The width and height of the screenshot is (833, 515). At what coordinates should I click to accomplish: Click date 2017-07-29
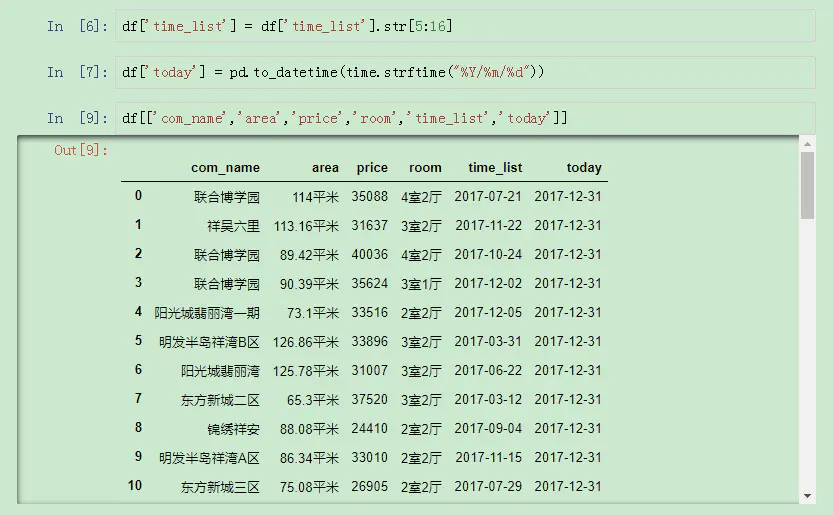[488, 486]
